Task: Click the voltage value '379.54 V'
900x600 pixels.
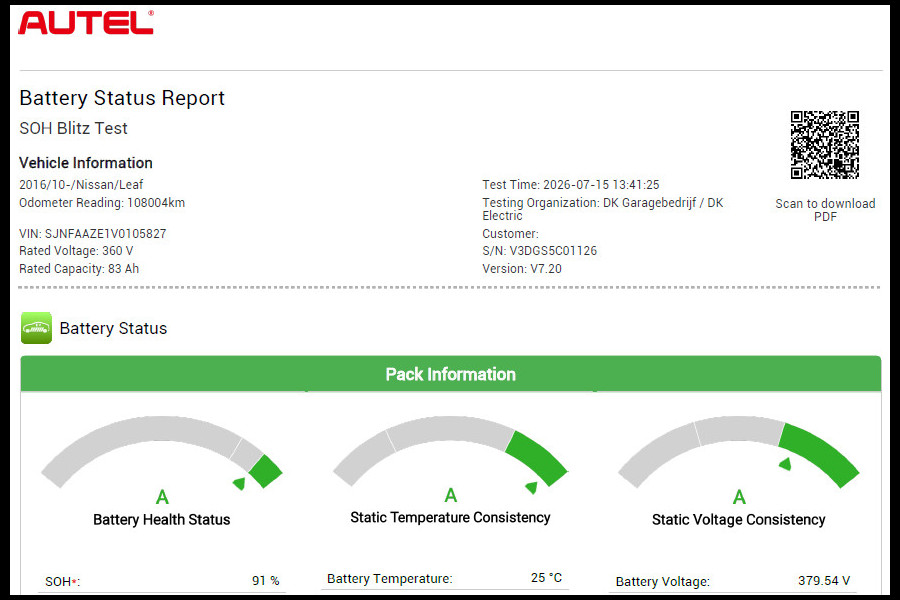Action: (x=824, y=580)
